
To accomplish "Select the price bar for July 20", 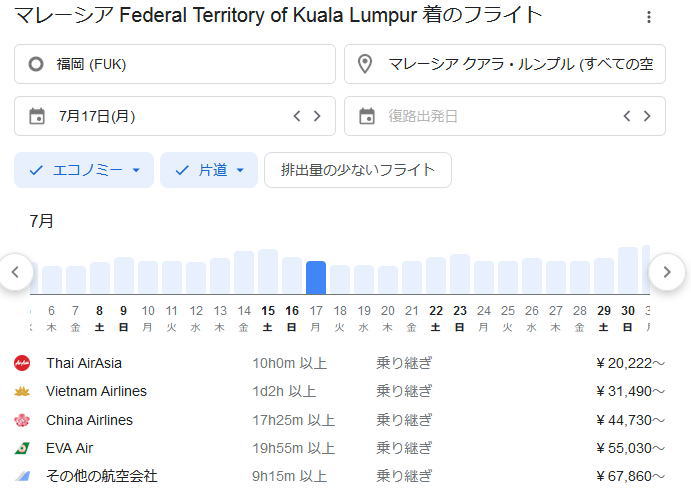I will pyautogui.click(x=388, y=280).
